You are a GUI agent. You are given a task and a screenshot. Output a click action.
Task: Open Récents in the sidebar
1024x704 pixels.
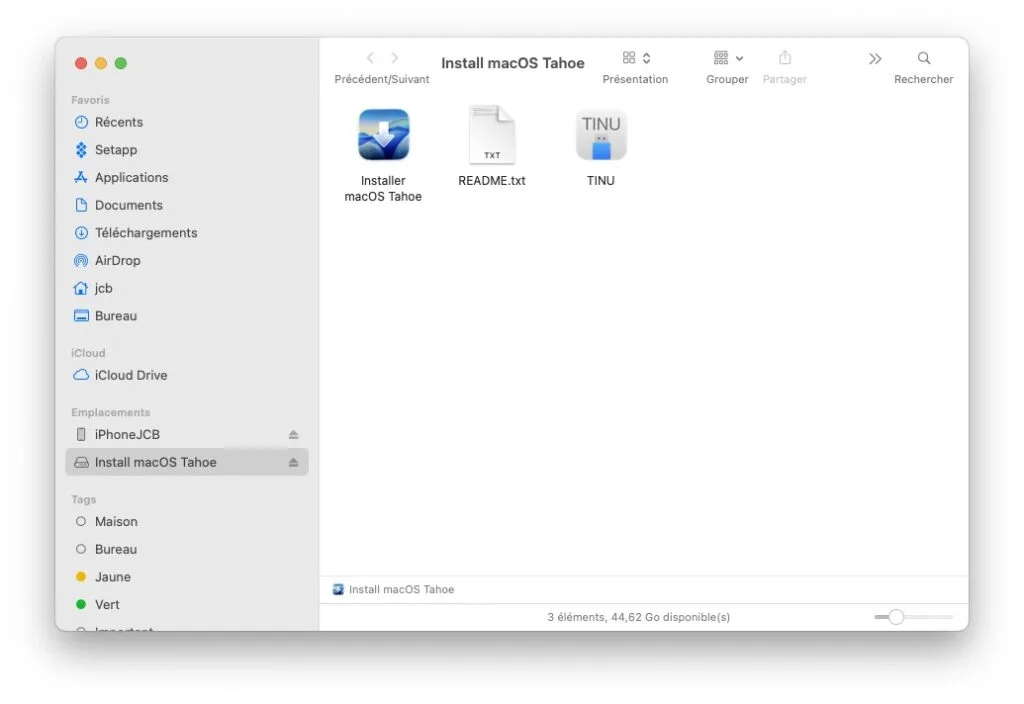[186, 122]
